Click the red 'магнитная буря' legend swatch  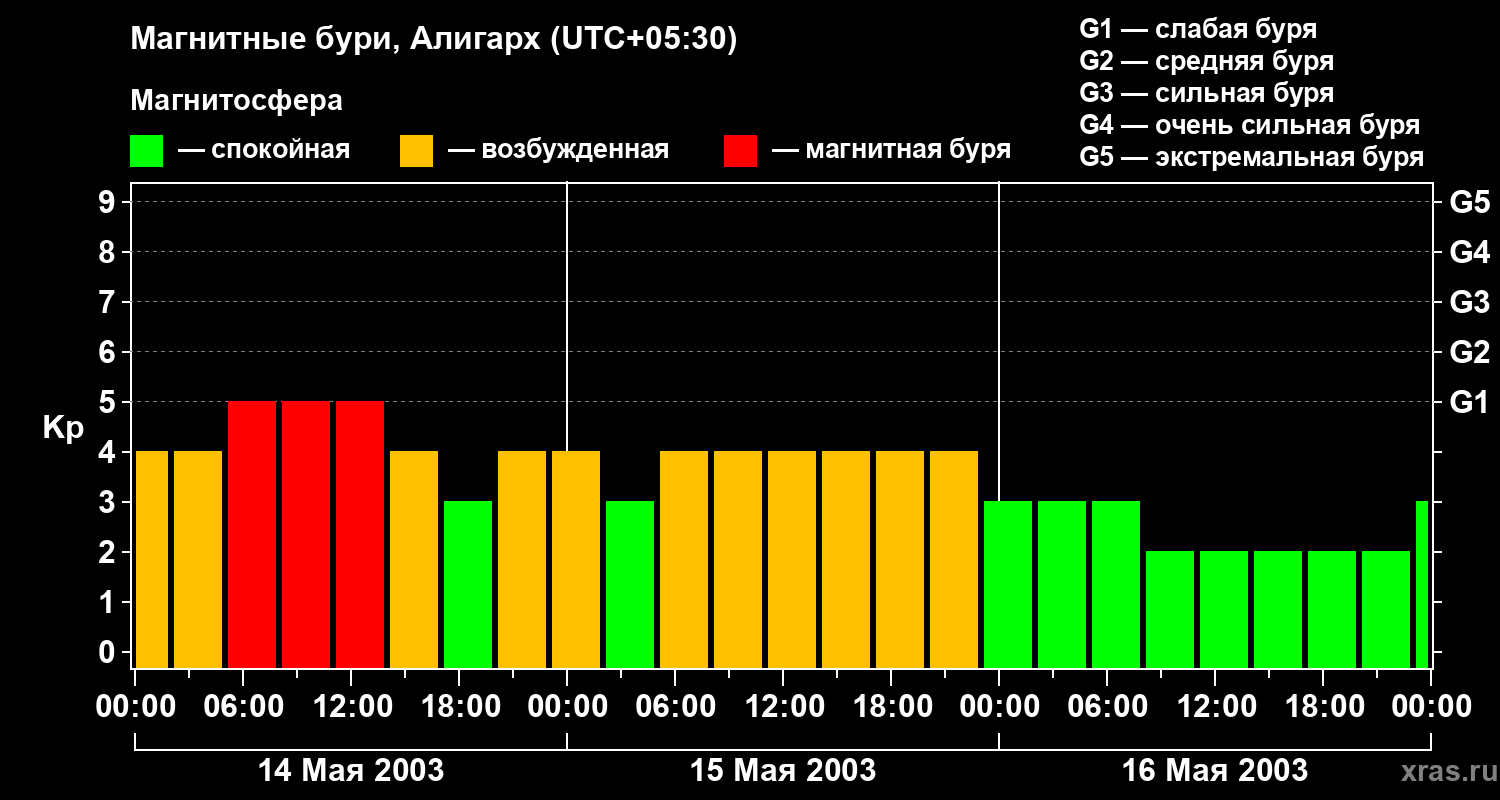[x=740, y=151]
